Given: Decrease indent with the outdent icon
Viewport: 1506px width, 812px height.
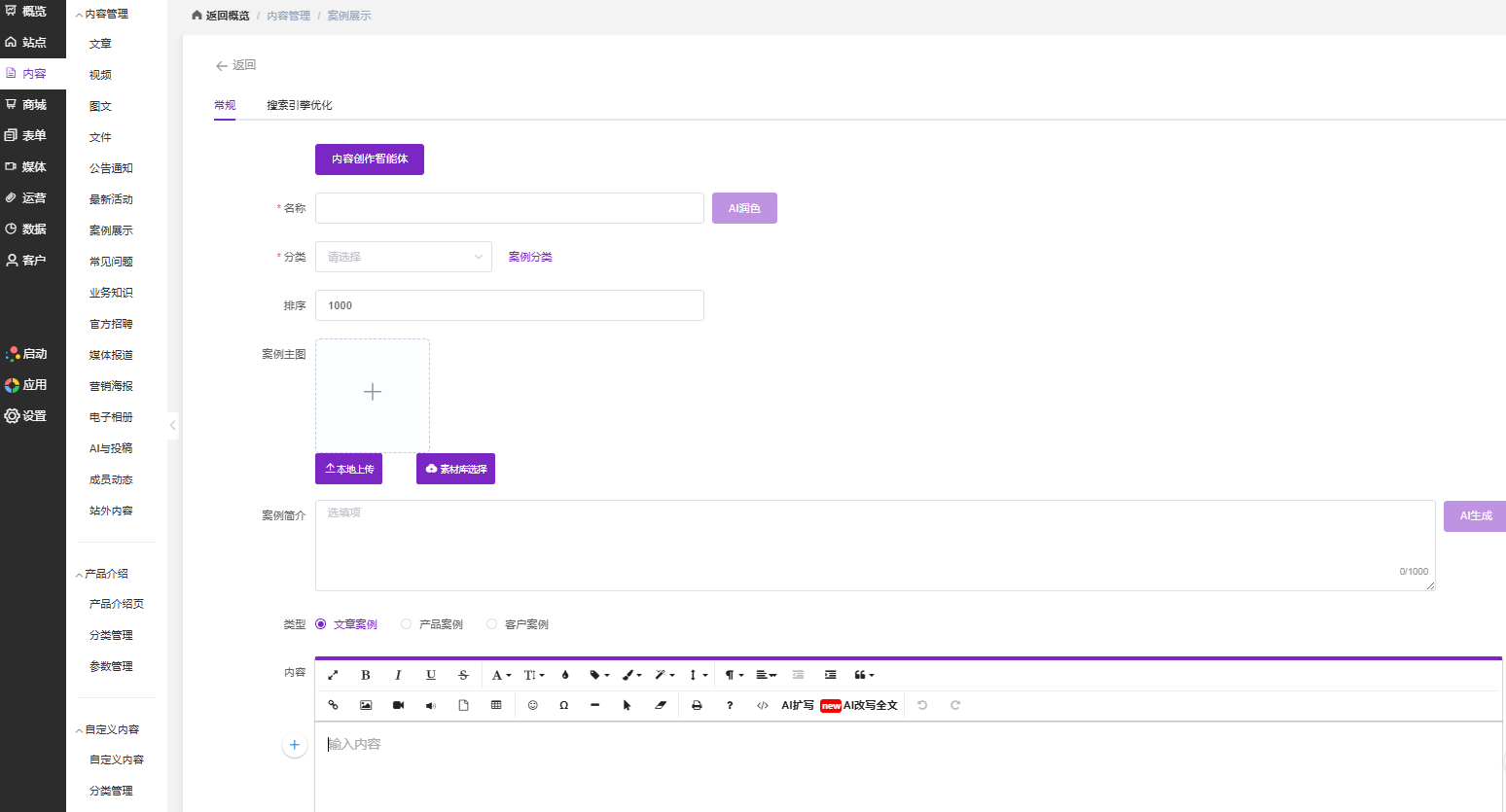Looking at the screenshot, I should pyautogui.click(x=798, y=675).
